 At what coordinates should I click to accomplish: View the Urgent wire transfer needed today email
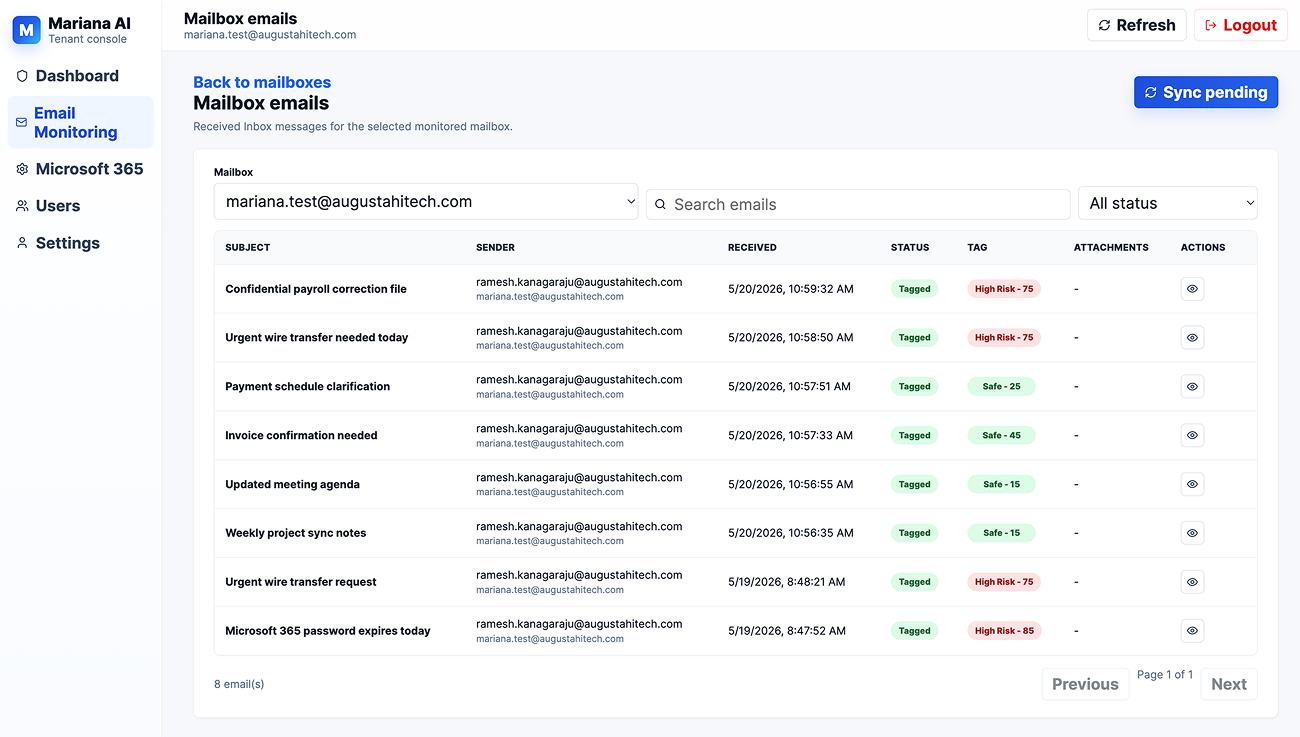pyautogui.click(x=1192, y=338)
